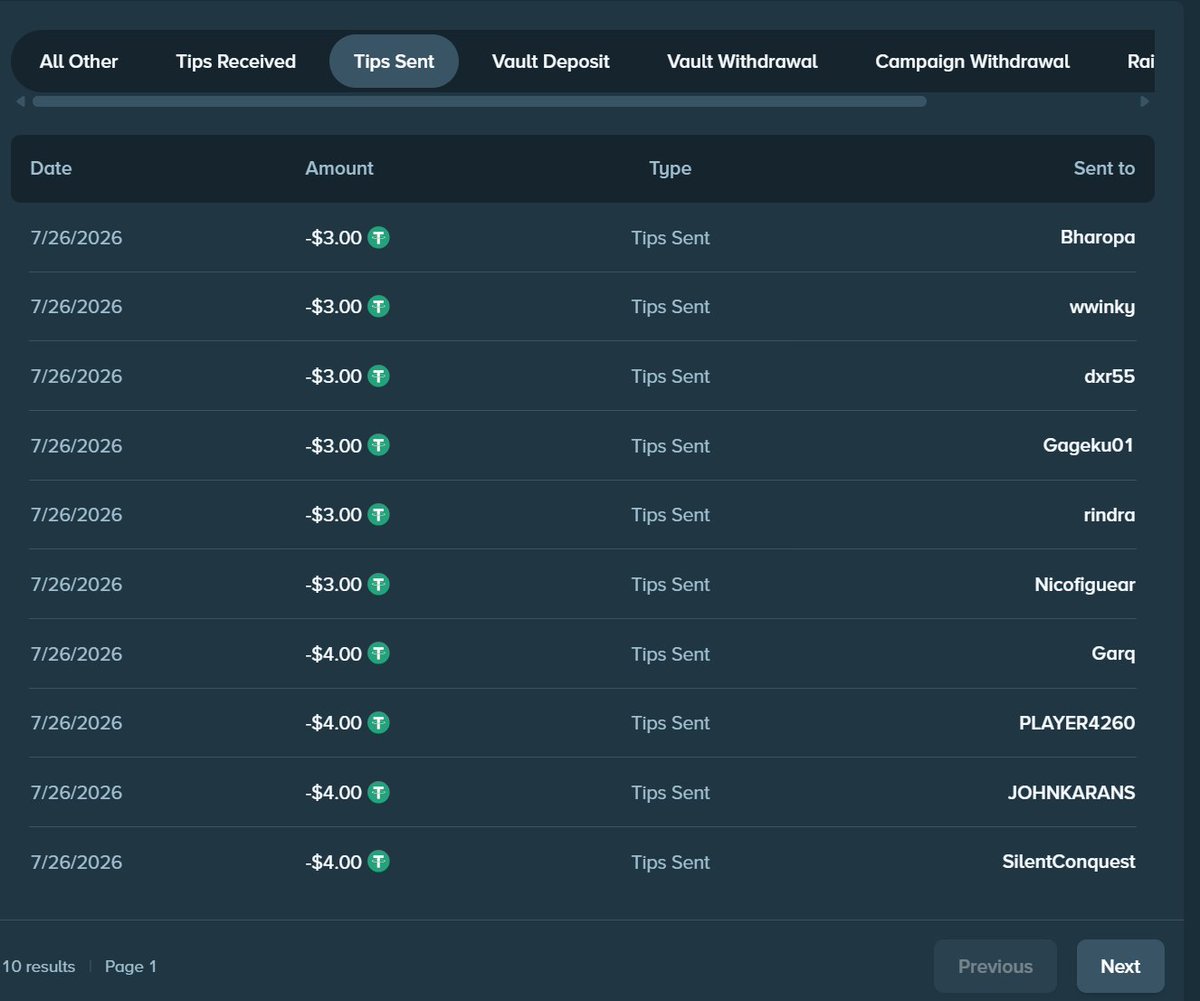Click the -$3.00 amount for wwinky
Screen dimensions: 1200x1001
(333, 307)
